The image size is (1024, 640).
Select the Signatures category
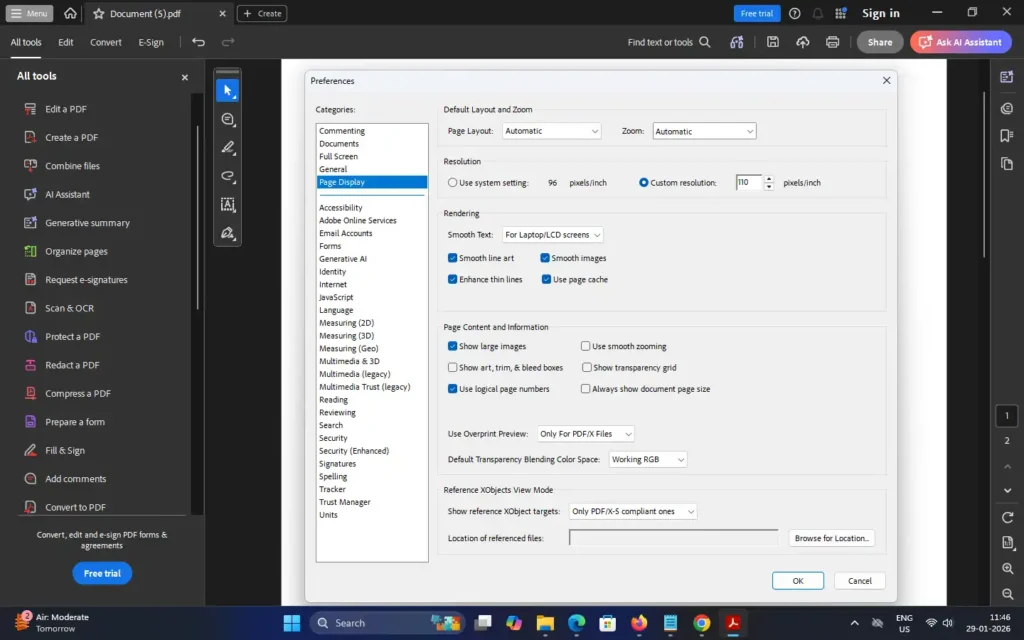click(x=338, y=463)
